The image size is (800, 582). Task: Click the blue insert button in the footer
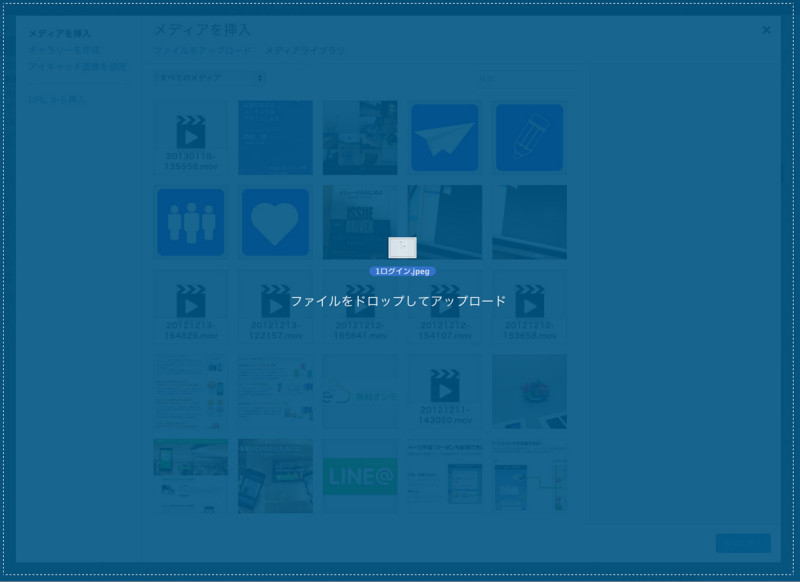(743, 543)
